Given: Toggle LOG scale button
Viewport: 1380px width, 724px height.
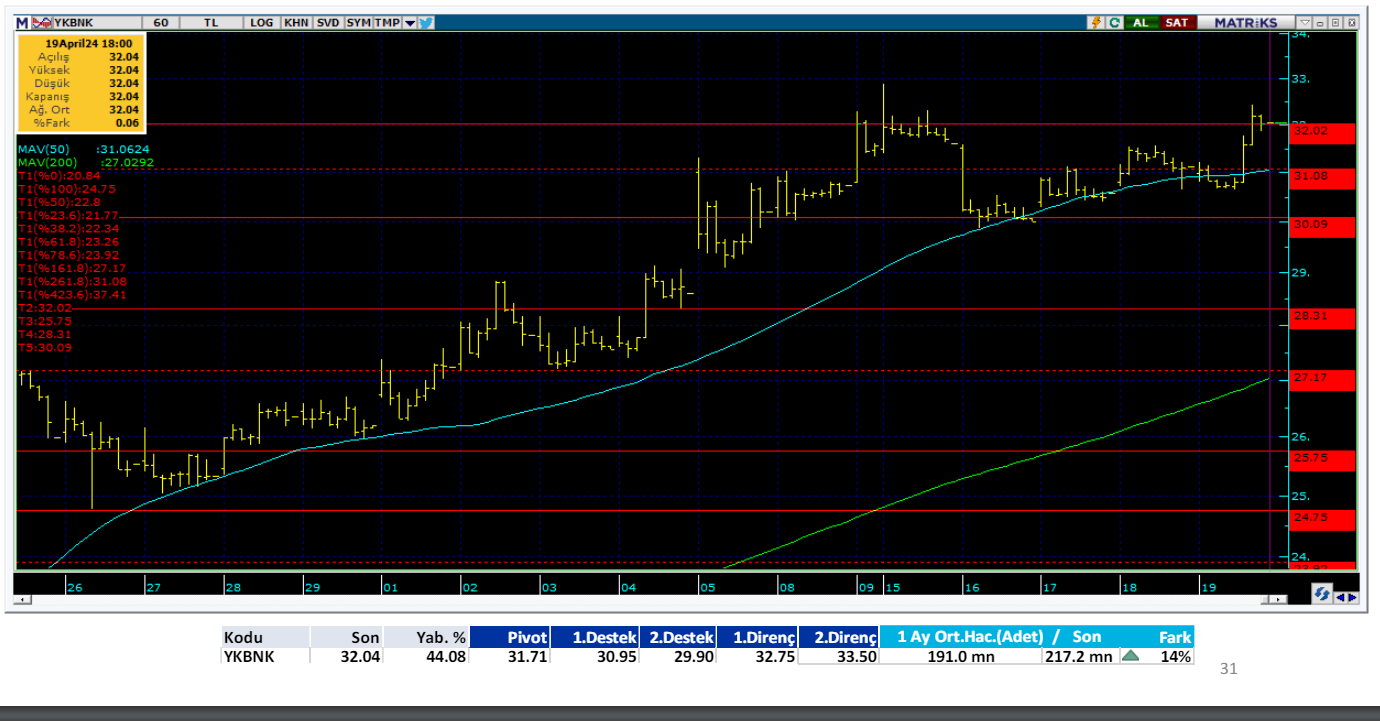Looking at the screenshot, I should click(262, 22).
